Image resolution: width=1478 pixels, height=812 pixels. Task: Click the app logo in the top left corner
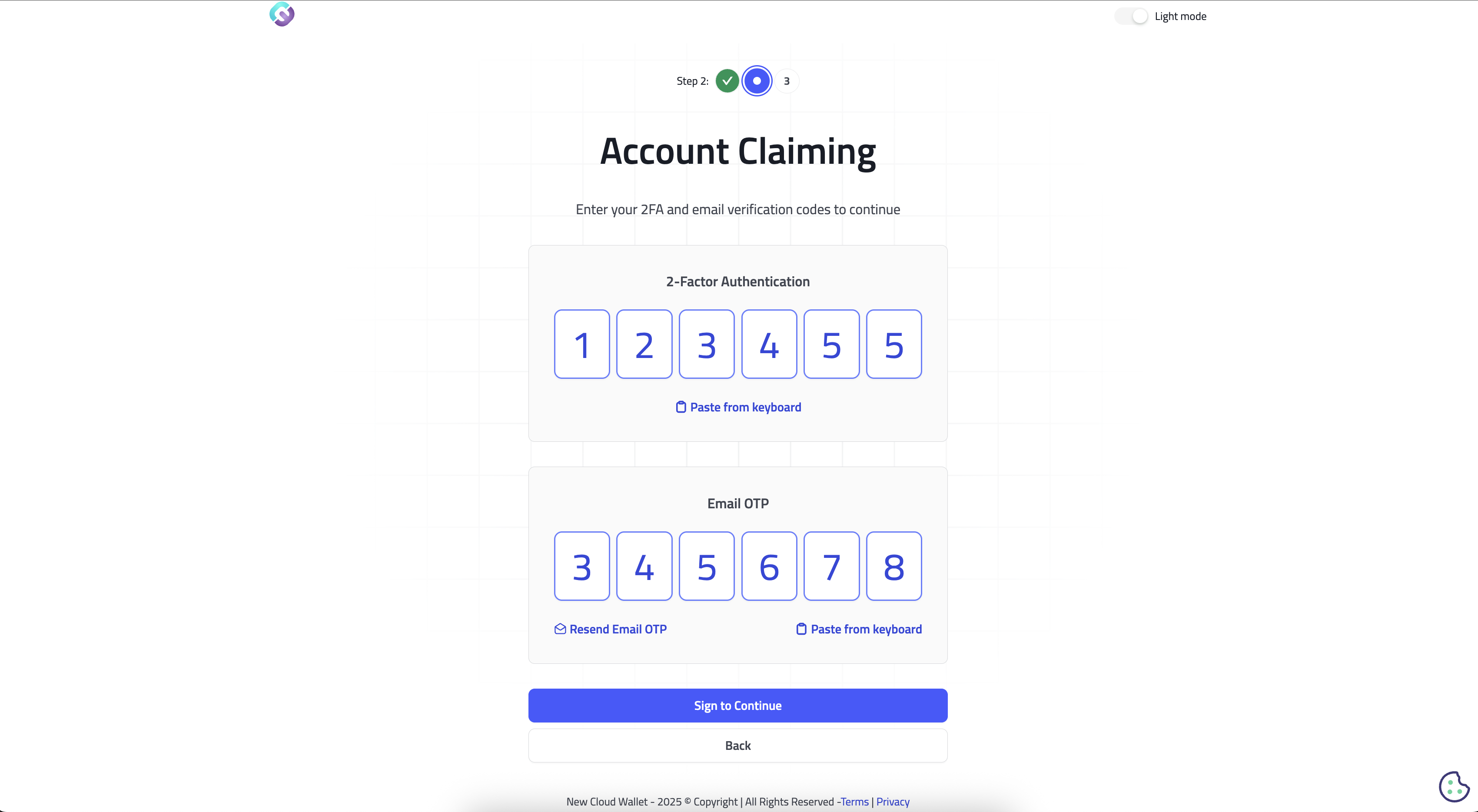(x=281, y=14)
